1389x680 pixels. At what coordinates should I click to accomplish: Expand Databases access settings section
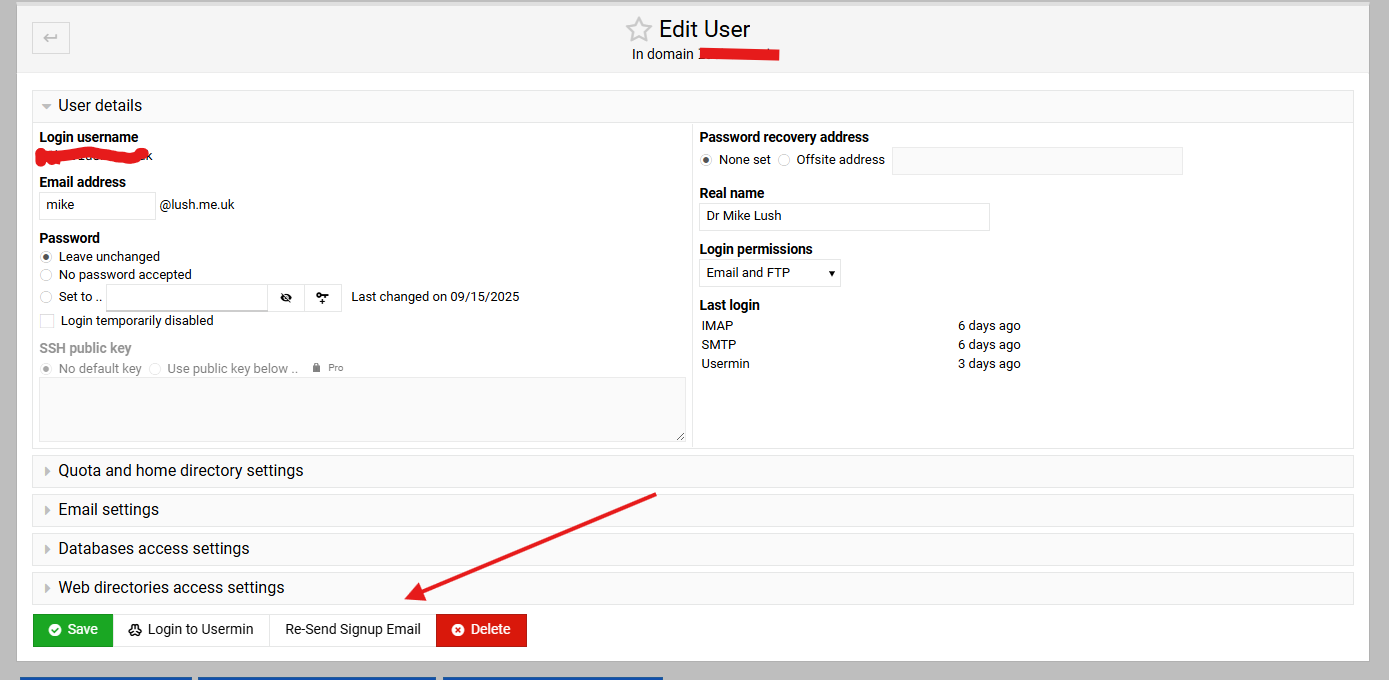pos(153,549)
